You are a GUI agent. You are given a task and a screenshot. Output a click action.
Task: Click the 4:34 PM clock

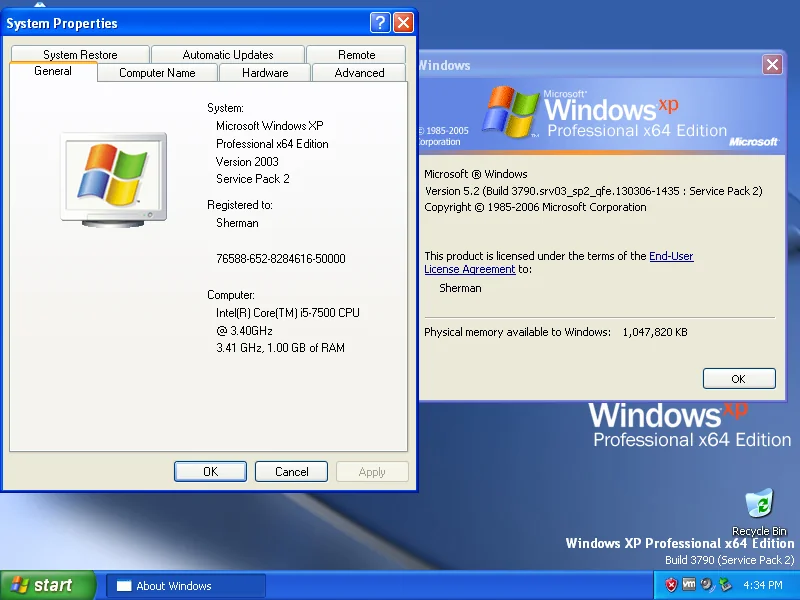pos(763,585)
